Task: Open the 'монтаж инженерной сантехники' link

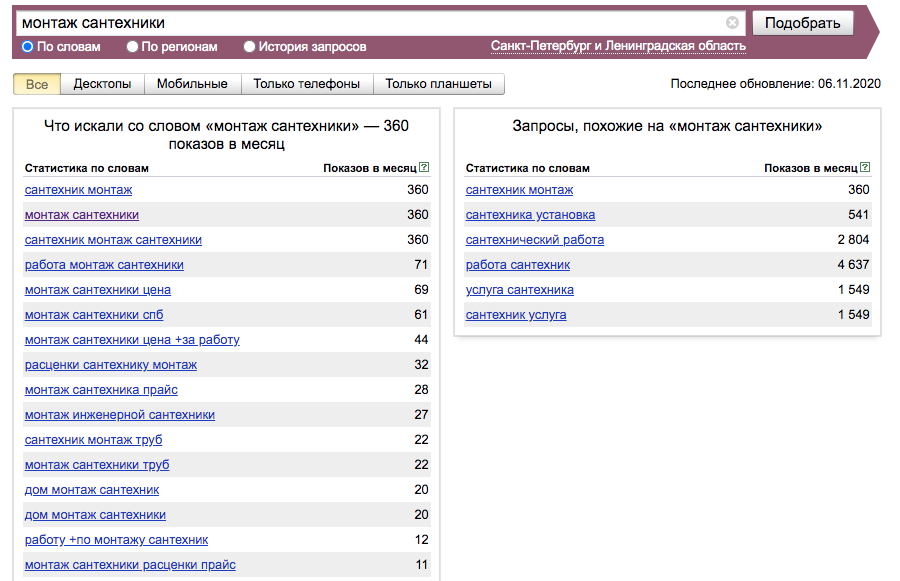Action: point(120,415)
